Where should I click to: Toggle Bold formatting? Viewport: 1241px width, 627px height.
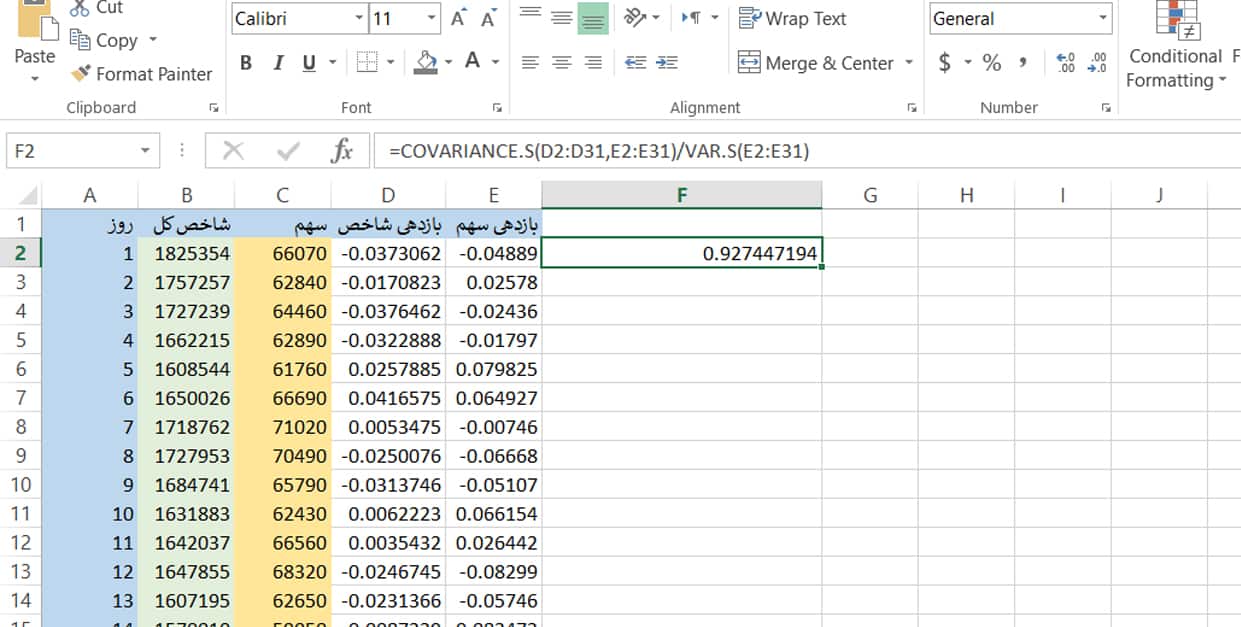(246, 63)
